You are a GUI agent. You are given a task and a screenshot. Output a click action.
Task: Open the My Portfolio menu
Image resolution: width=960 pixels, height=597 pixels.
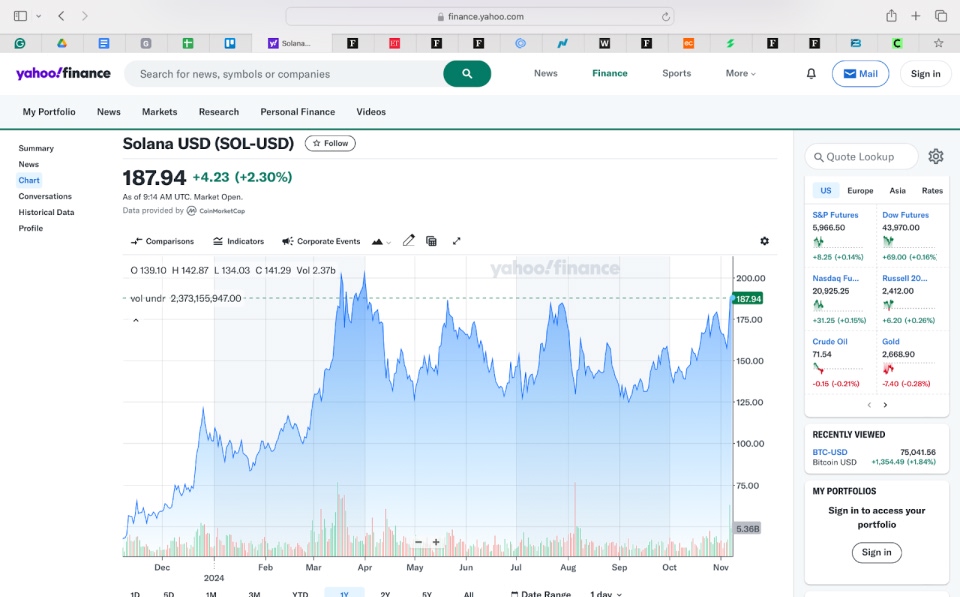coord(49,111)
